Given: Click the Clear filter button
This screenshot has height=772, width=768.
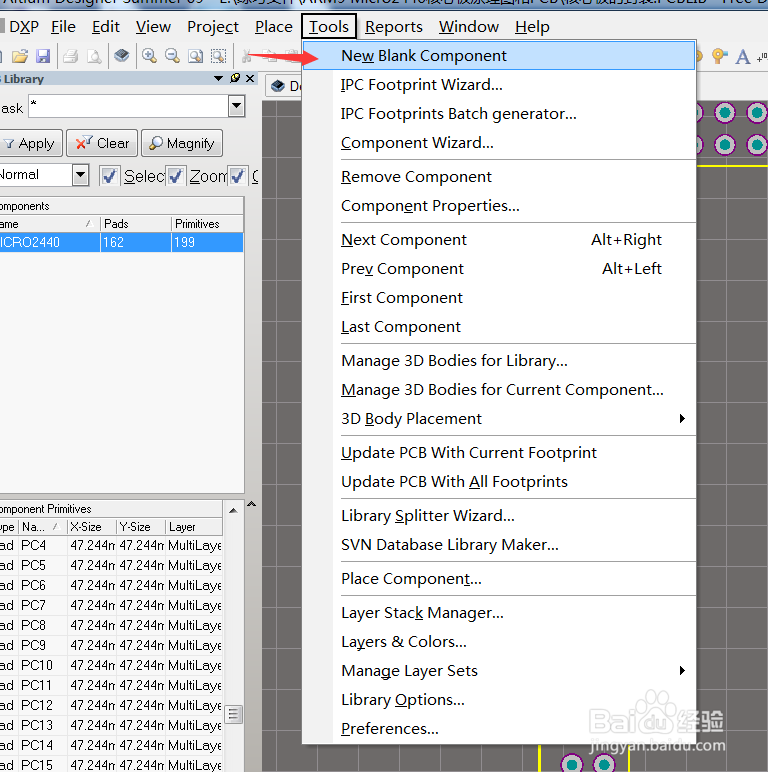Looking at the screenshot, I should tap(102, 143).
